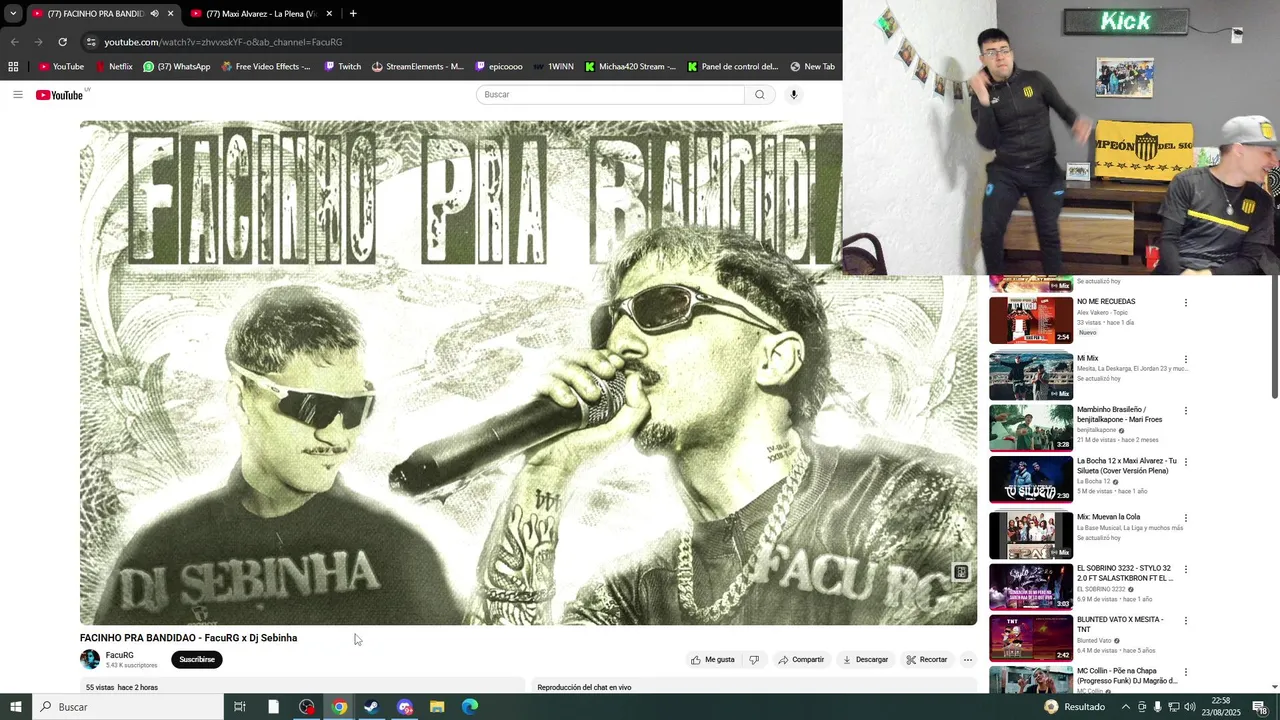Image resolution: width=1280 pixels, height=720 pixels.
Task: Open options menu for Mambinho Brasileño
Action: pyautogui.click(x=1186, y=411)
